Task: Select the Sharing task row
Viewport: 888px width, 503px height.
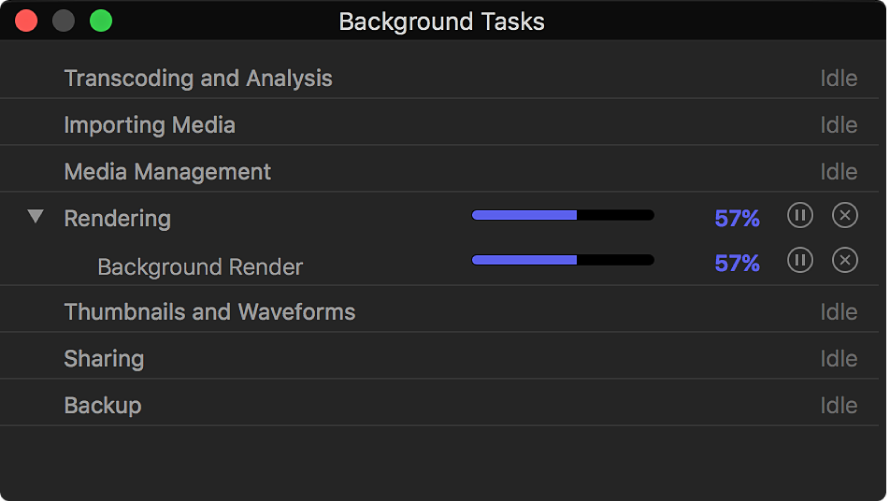Action: [104, 359]
